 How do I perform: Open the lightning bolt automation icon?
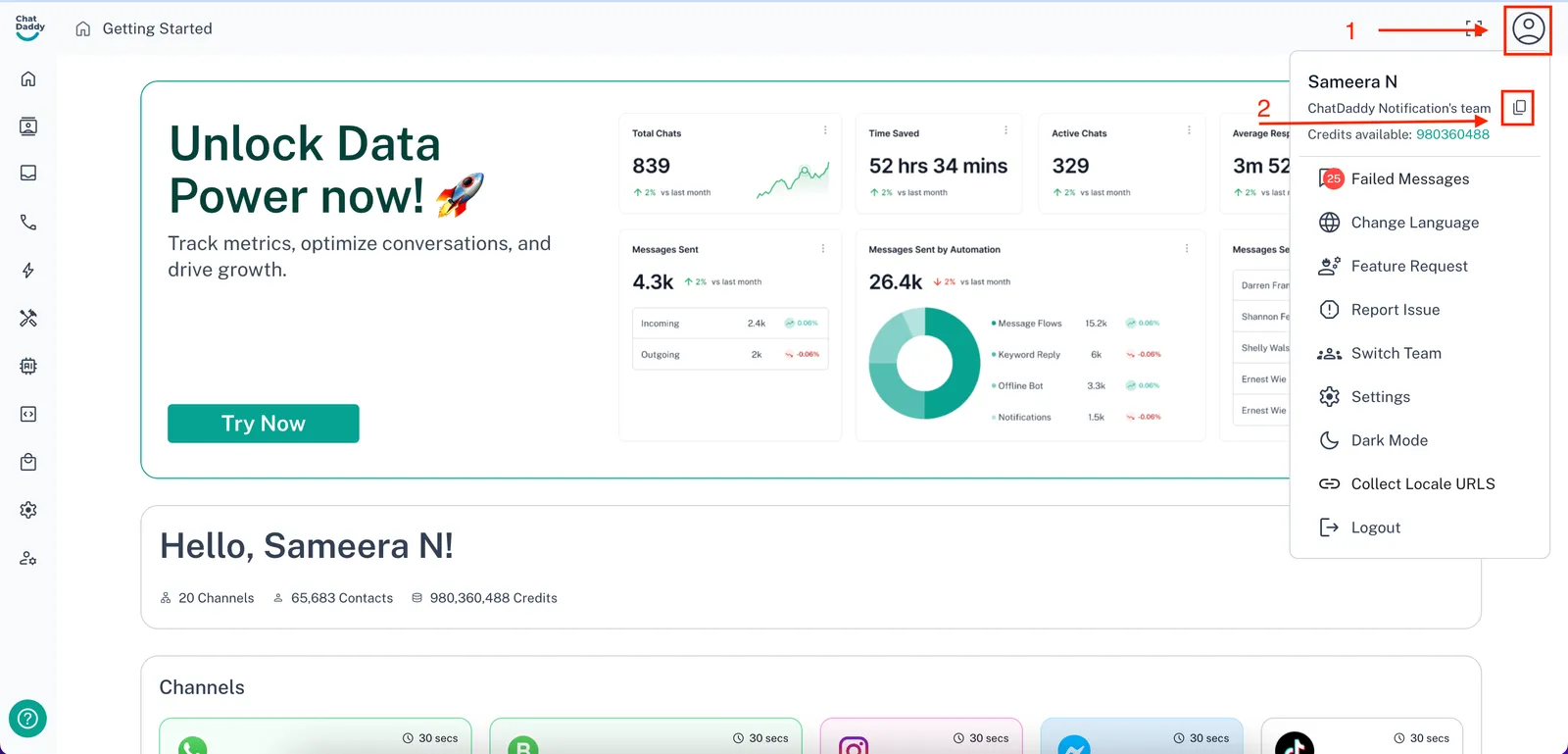[28, 271]
